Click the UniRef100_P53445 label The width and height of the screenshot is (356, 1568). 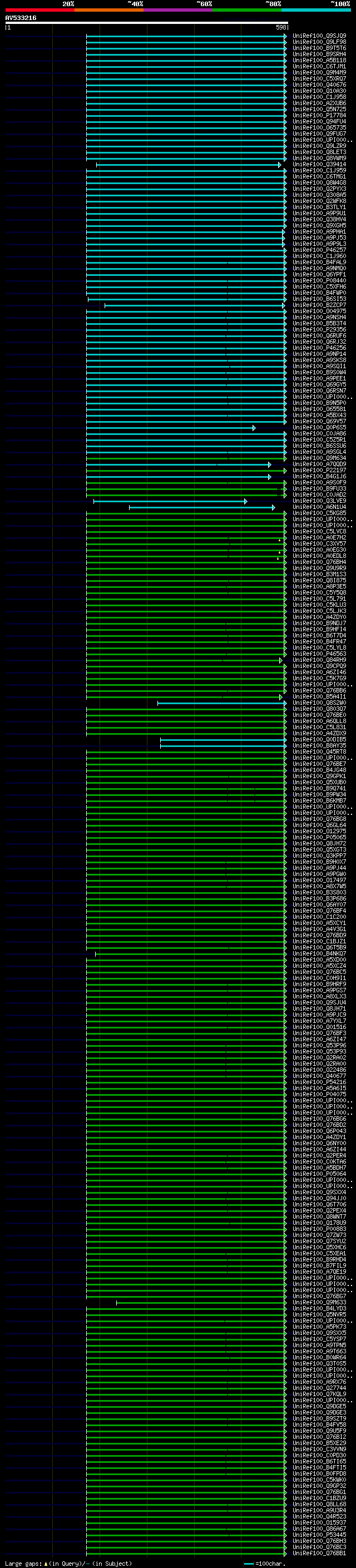pos(319,1535)
